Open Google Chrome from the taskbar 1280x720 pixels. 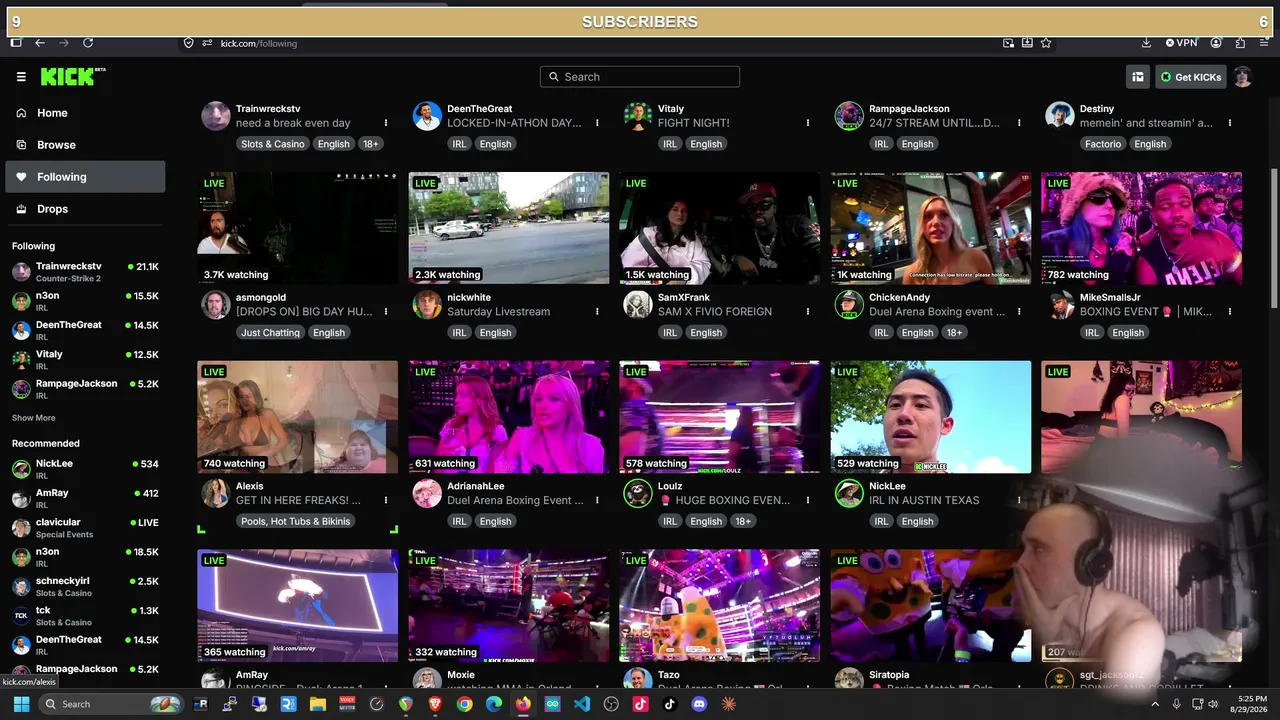pos(464,704)
